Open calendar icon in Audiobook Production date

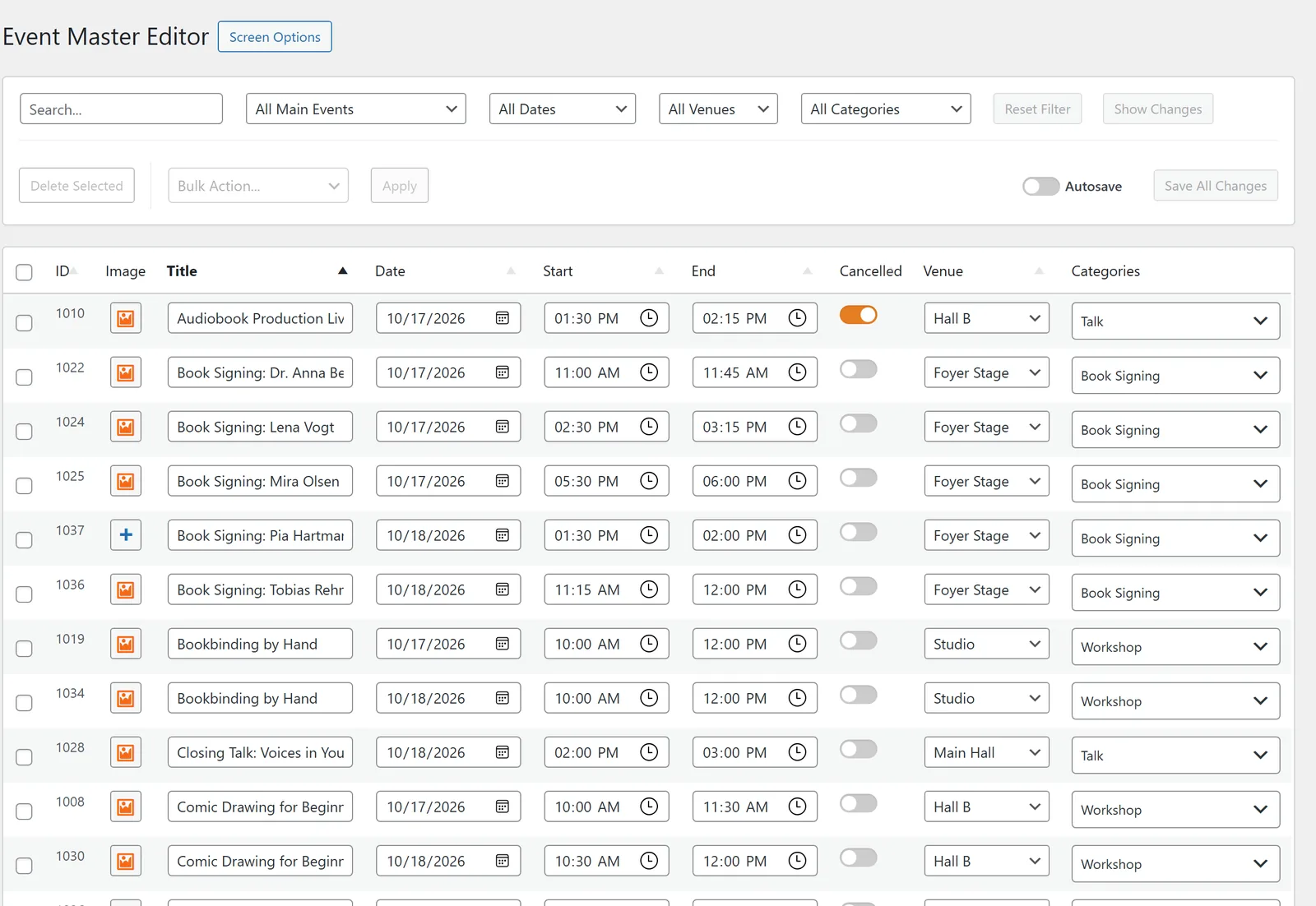[503, 318]
